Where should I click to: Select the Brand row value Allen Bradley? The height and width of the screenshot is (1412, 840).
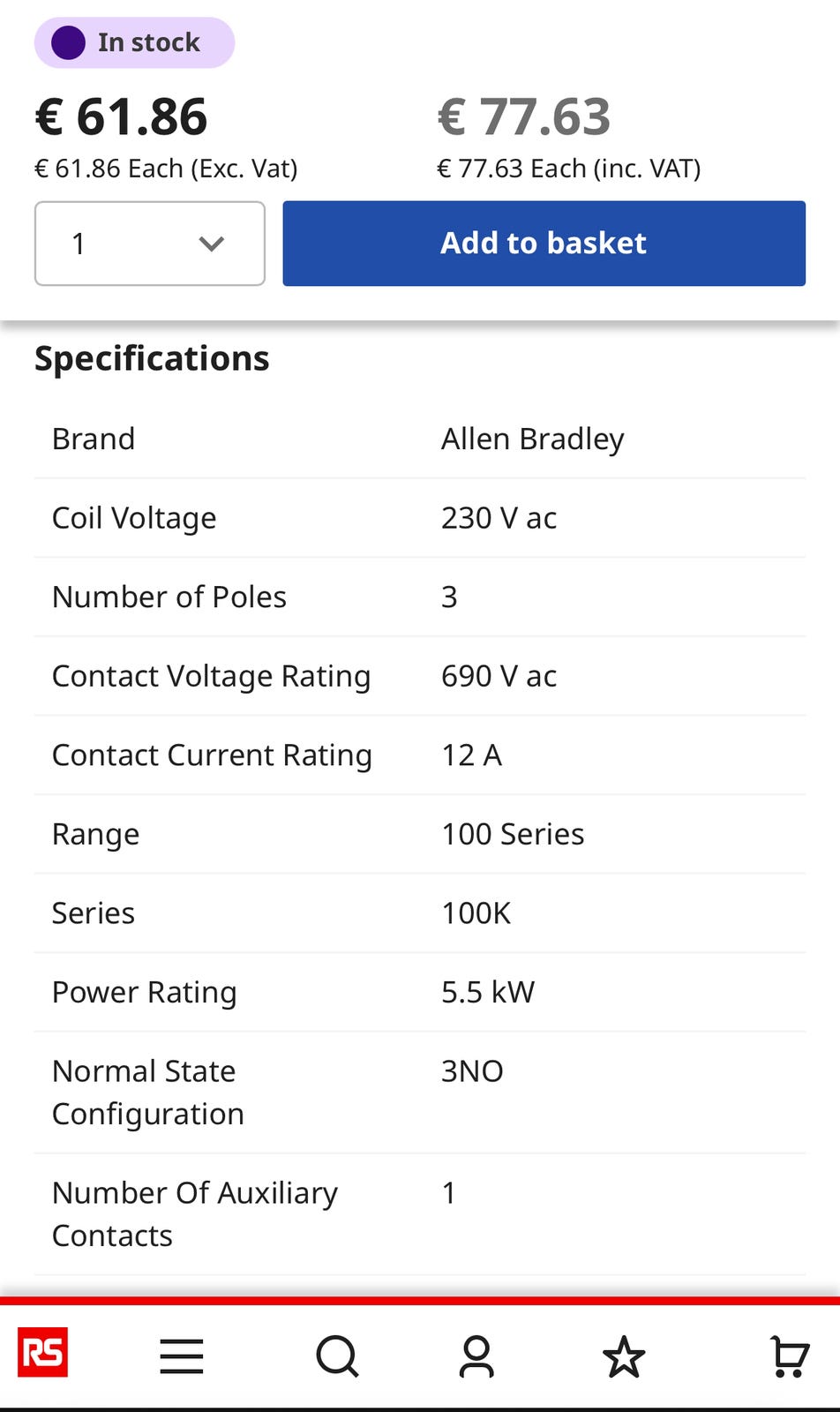coord(532,439)
